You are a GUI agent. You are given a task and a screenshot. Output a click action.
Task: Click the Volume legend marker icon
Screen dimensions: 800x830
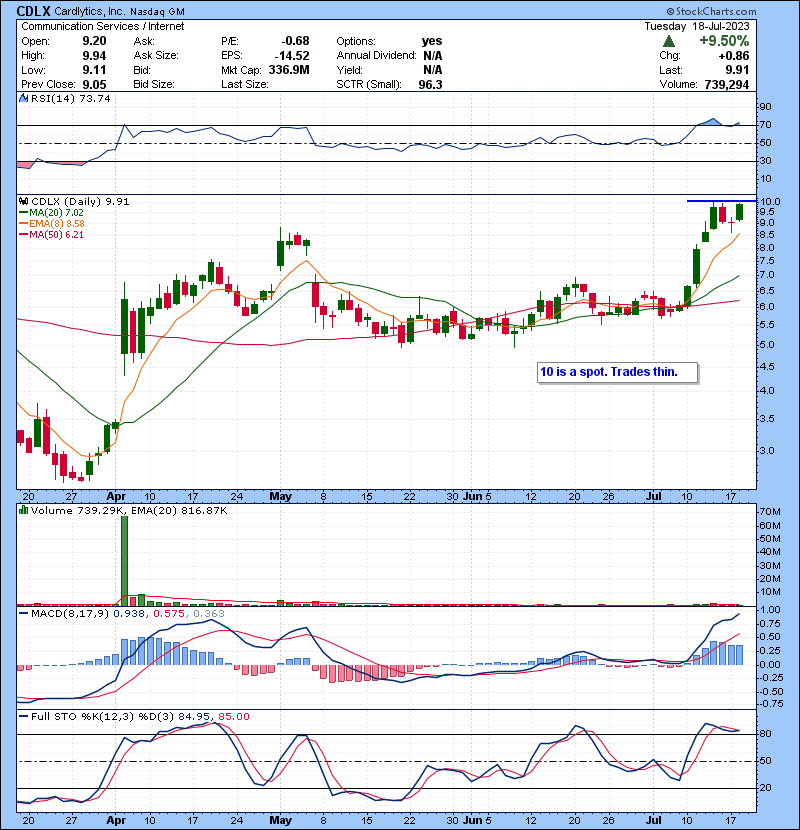pyautogui.click(x=21, y=510)
